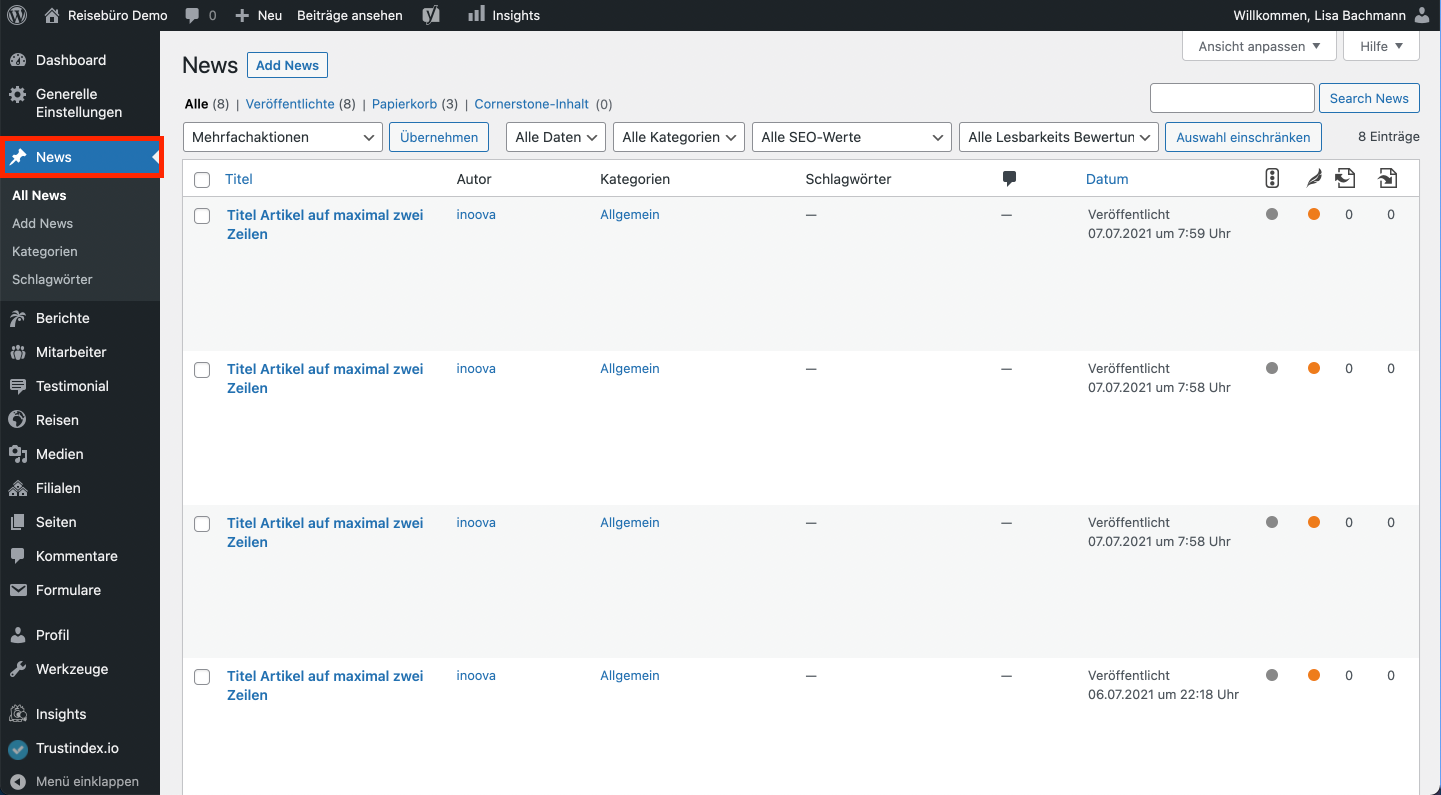Click the readability feather column header icon
Viewport: 1441px width, 795px height.
point(1313,179)
